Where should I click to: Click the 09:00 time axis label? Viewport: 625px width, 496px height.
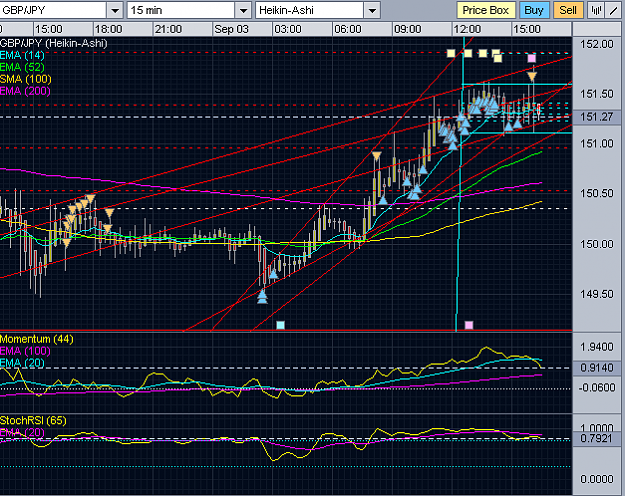click(407, 30)
